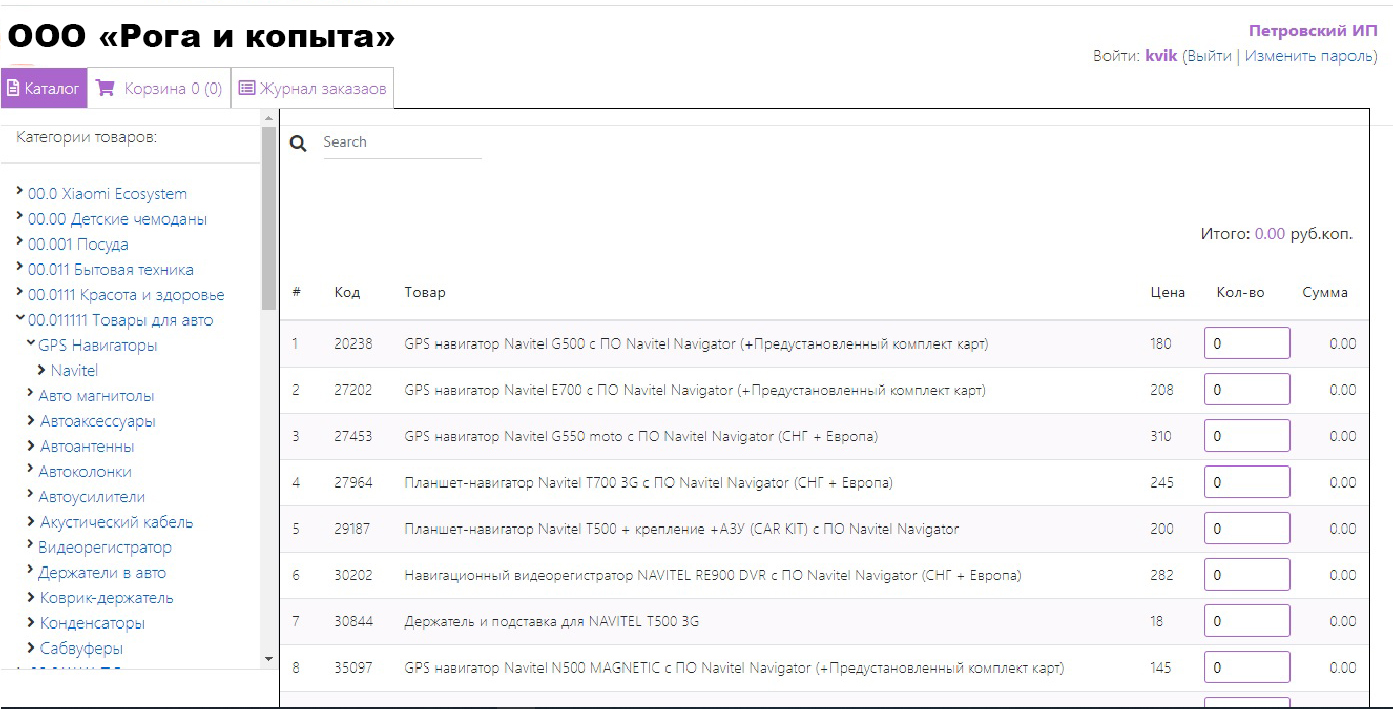Image resolution: width=1393 pixels, height=709 pixels.
Task: Click quantity field for Navitel G500 navigator
Action: click(1246, 344)
